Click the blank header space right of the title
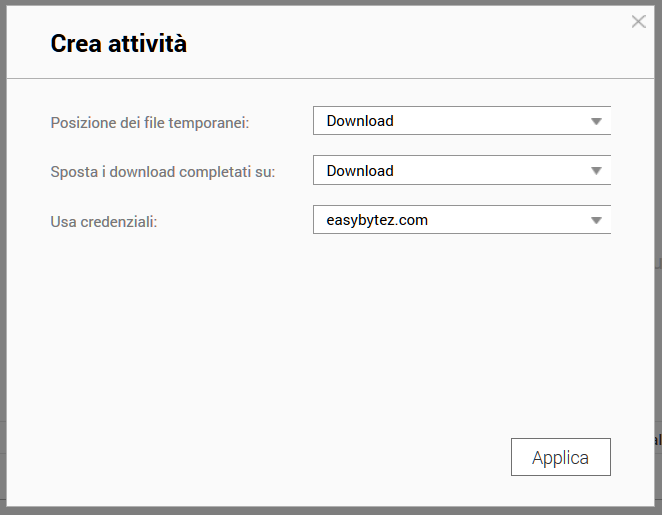662x515 pixels. pyautogui.click(x=400, y=44)
